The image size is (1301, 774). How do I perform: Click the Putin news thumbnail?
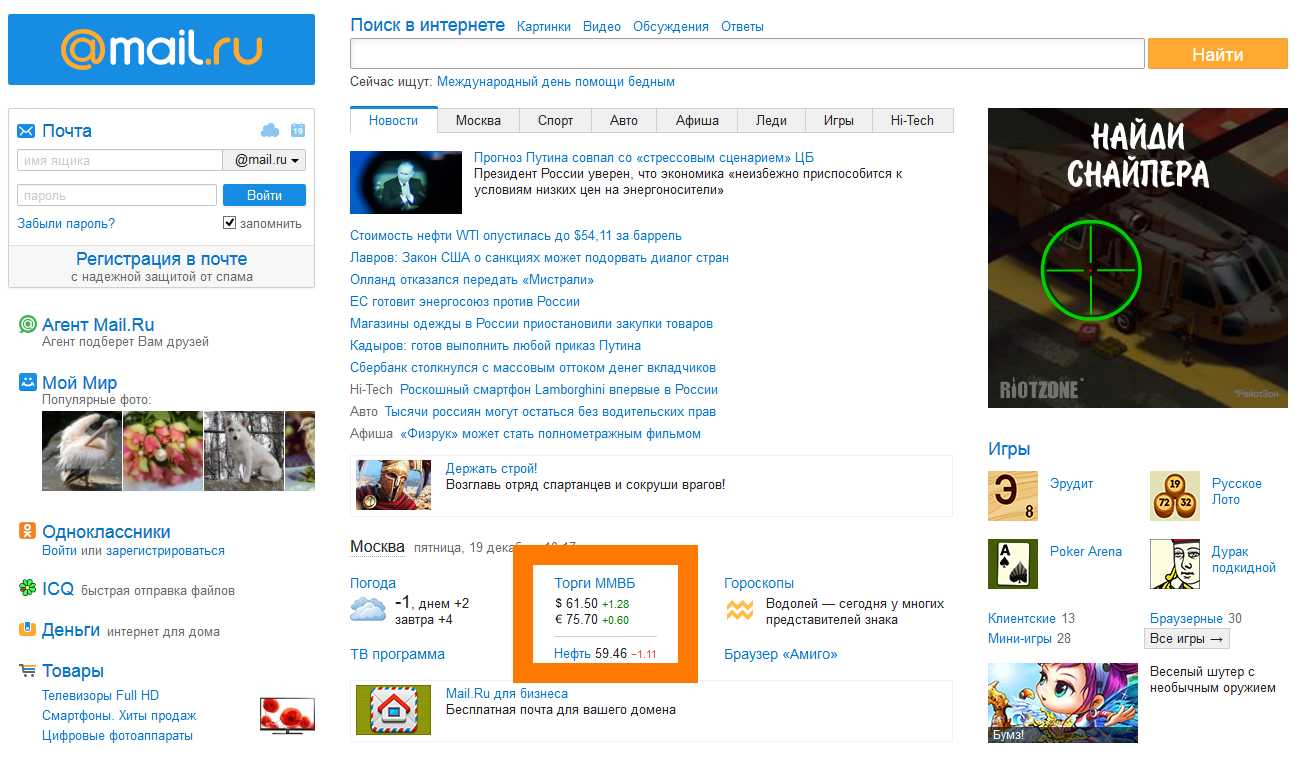406,182
